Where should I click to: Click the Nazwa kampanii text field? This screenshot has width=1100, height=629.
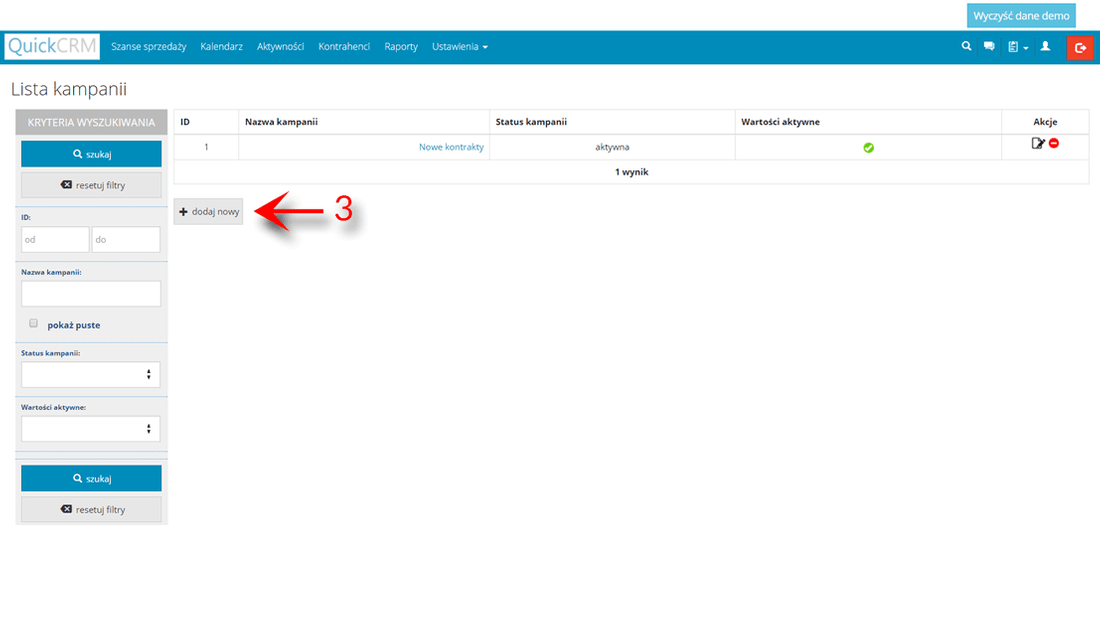90,293
